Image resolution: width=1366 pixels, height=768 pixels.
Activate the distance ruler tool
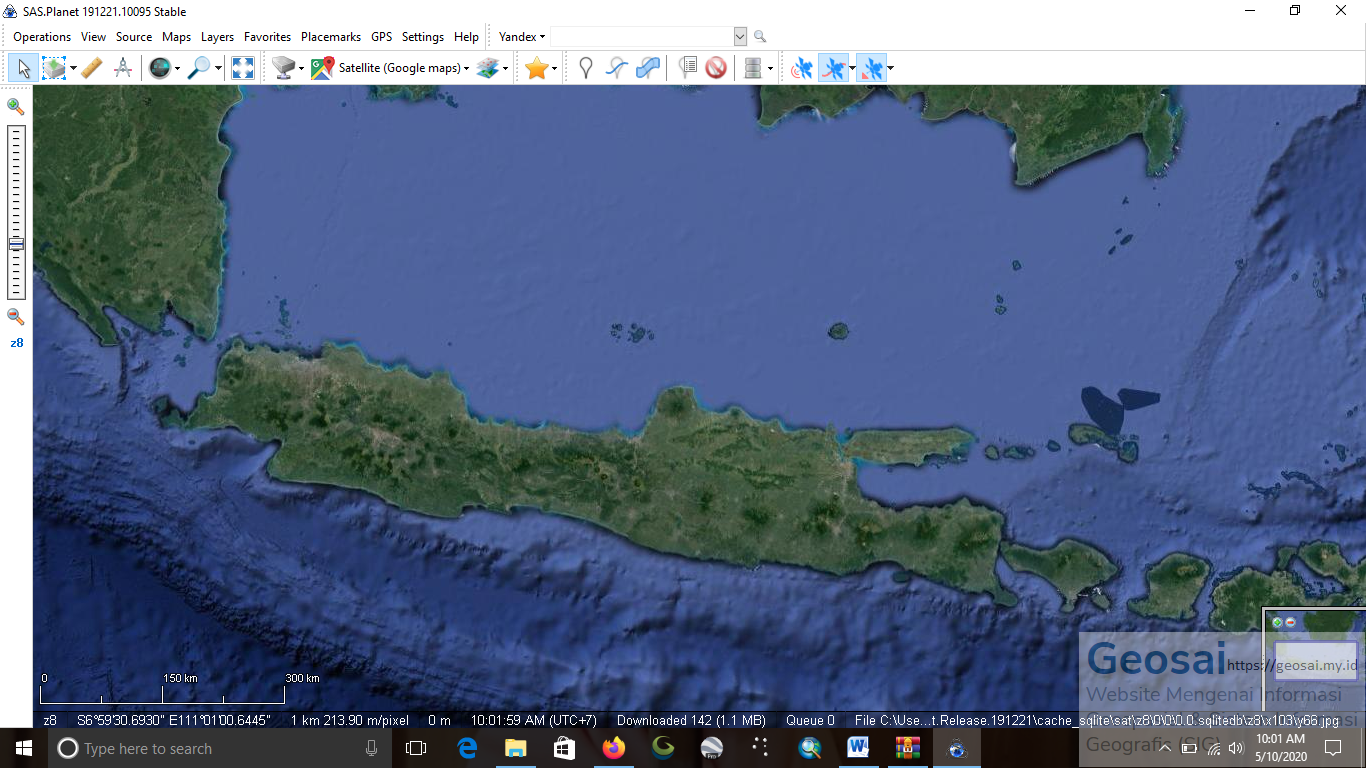point(91,68)
